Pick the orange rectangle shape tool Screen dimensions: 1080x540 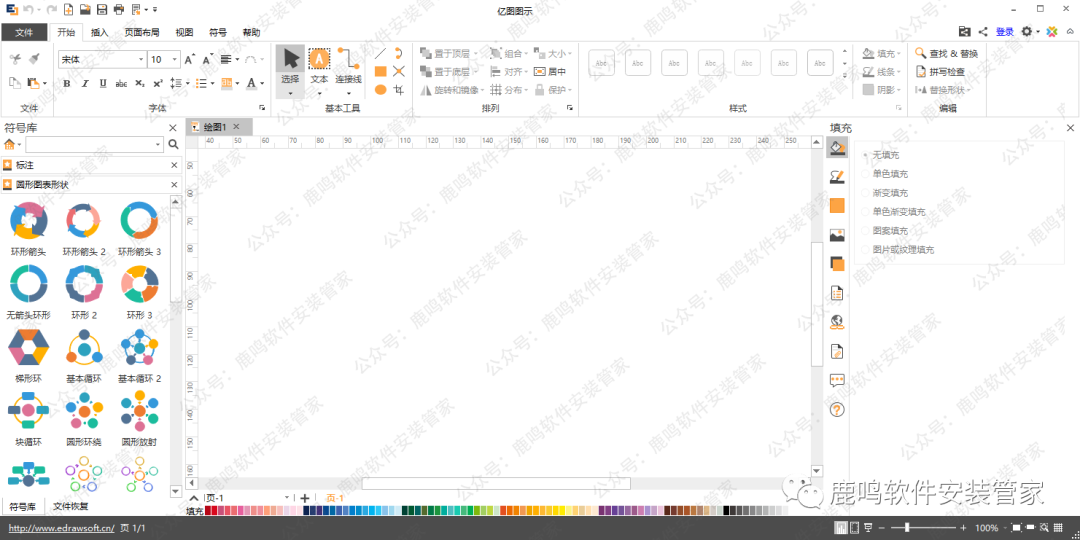click(380, 71)
